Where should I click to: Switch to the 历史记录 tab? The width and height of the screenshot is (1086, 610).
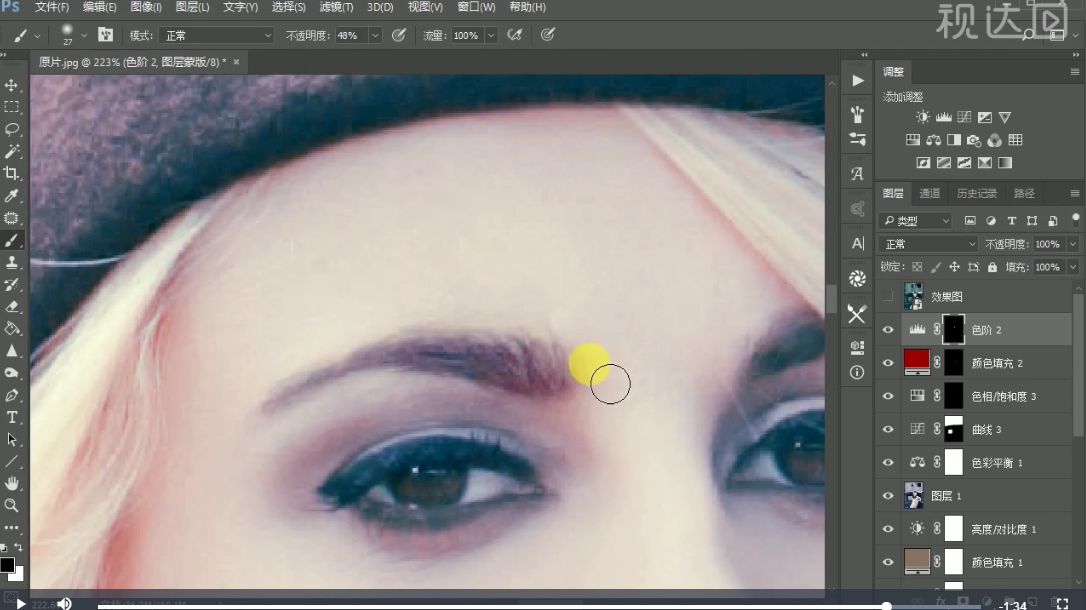pyautogui.click(x=977, y=194)
